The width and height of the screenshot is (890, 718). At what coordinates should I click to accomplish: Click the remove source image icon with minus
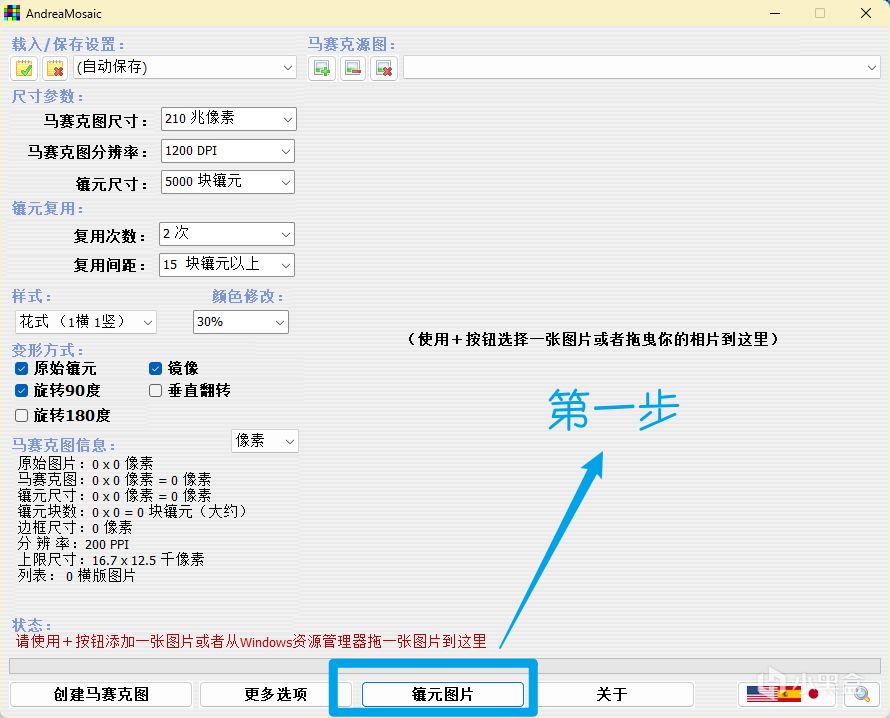point(353,69)
